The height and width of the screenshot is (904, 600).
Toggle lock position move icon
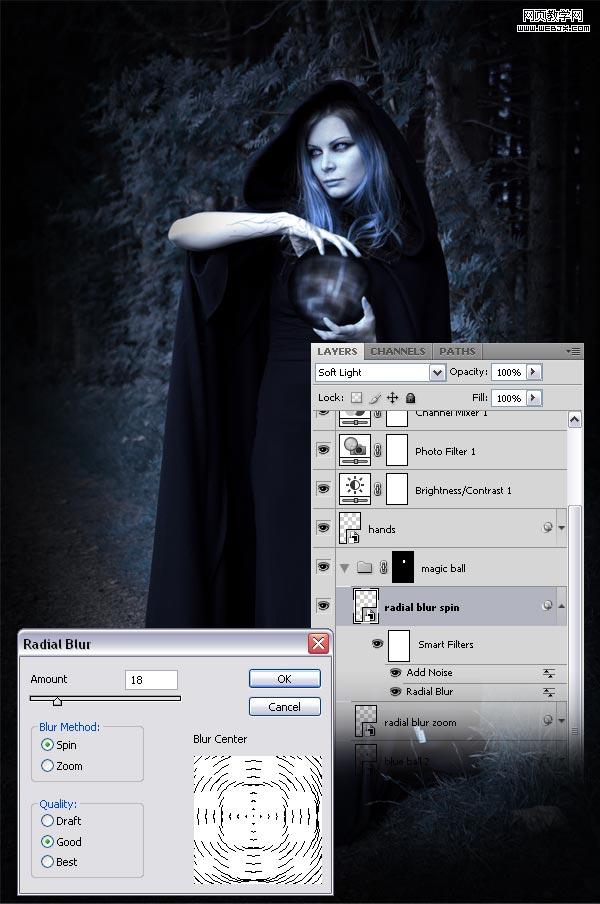coord(393,398)
